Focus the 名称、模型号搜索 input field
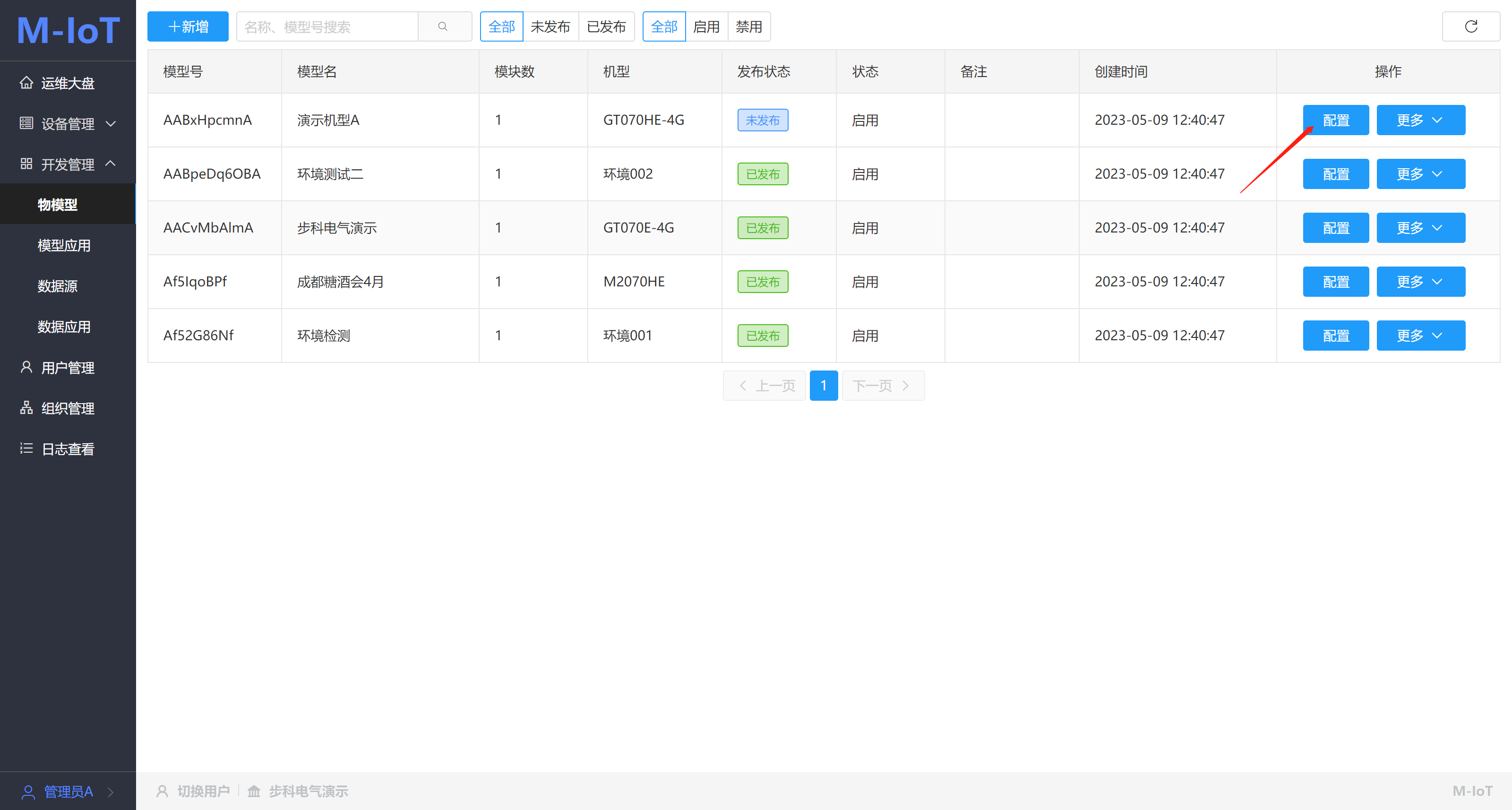The width and height of the screenshot is (1512, 810). click(327, 26)
